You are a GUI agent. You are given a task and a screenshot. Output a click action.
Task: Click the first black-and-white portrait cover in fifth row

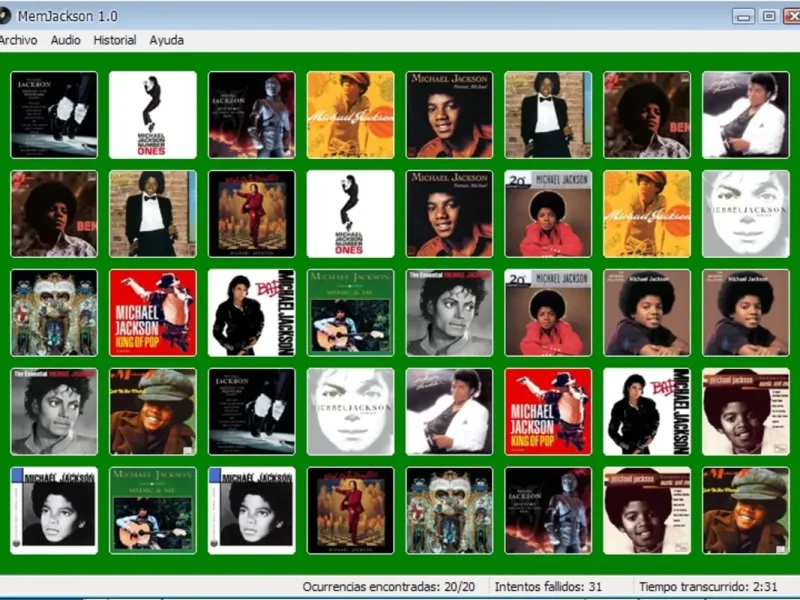(x=54, y=511)
